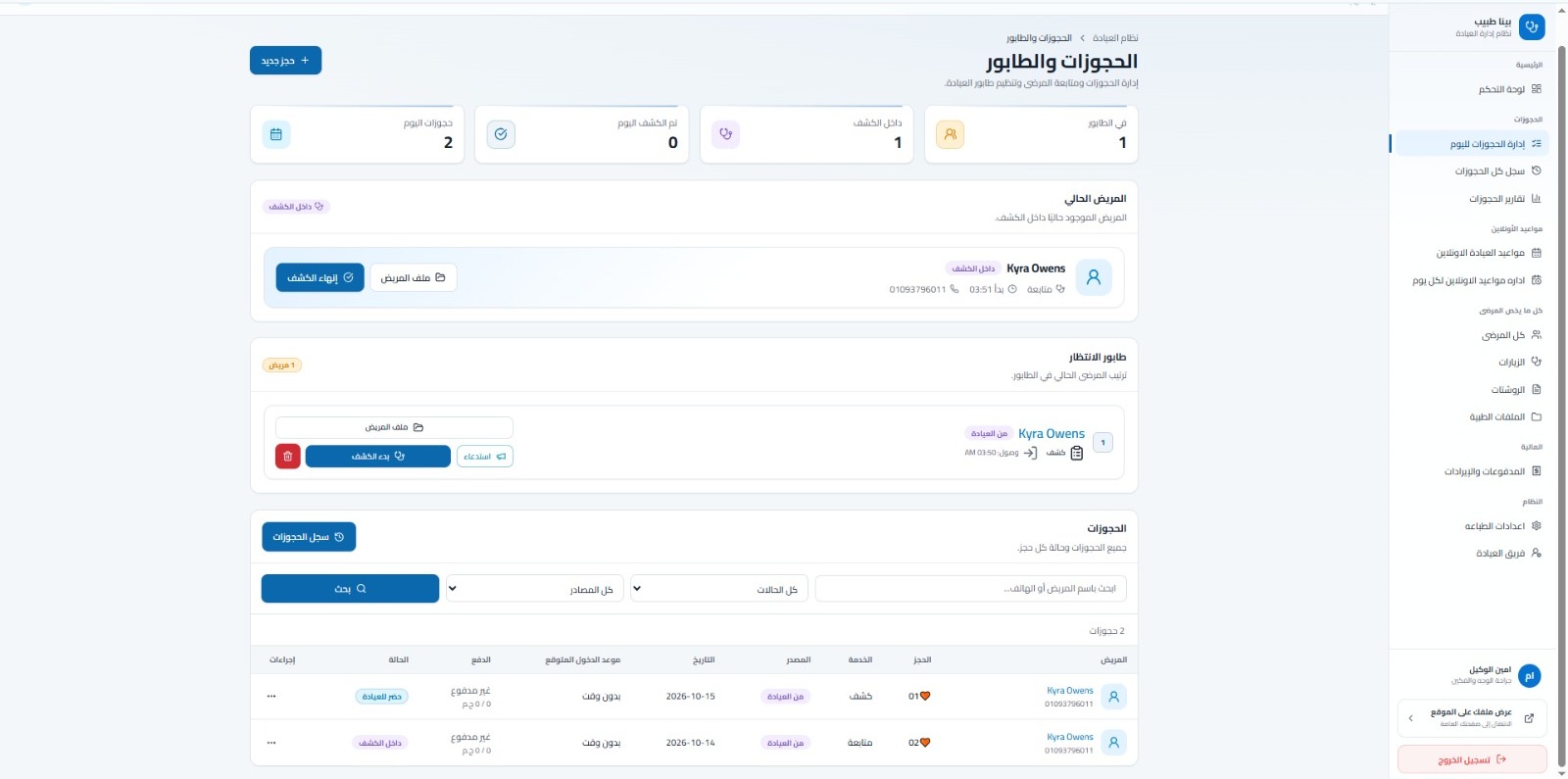Open the كل الحالات status filter dropdown
The width and height of the screenshot is (1568, 779).
tap(719, 589)
